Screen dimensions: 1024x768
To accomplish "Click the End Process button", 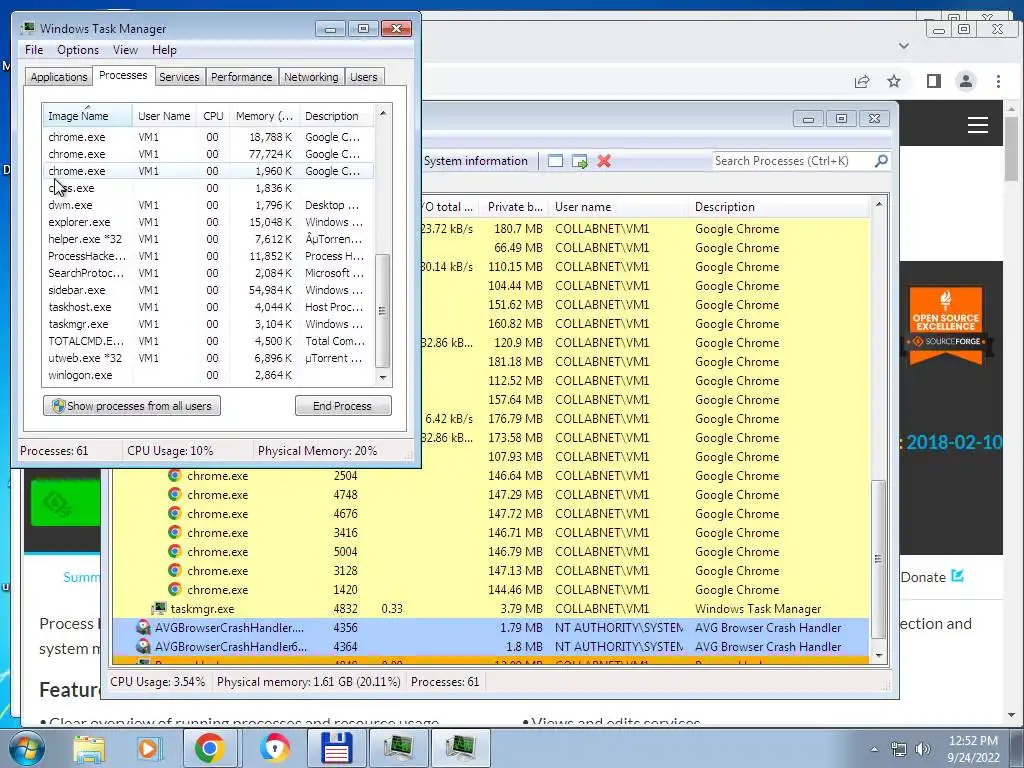I will 343,406.
